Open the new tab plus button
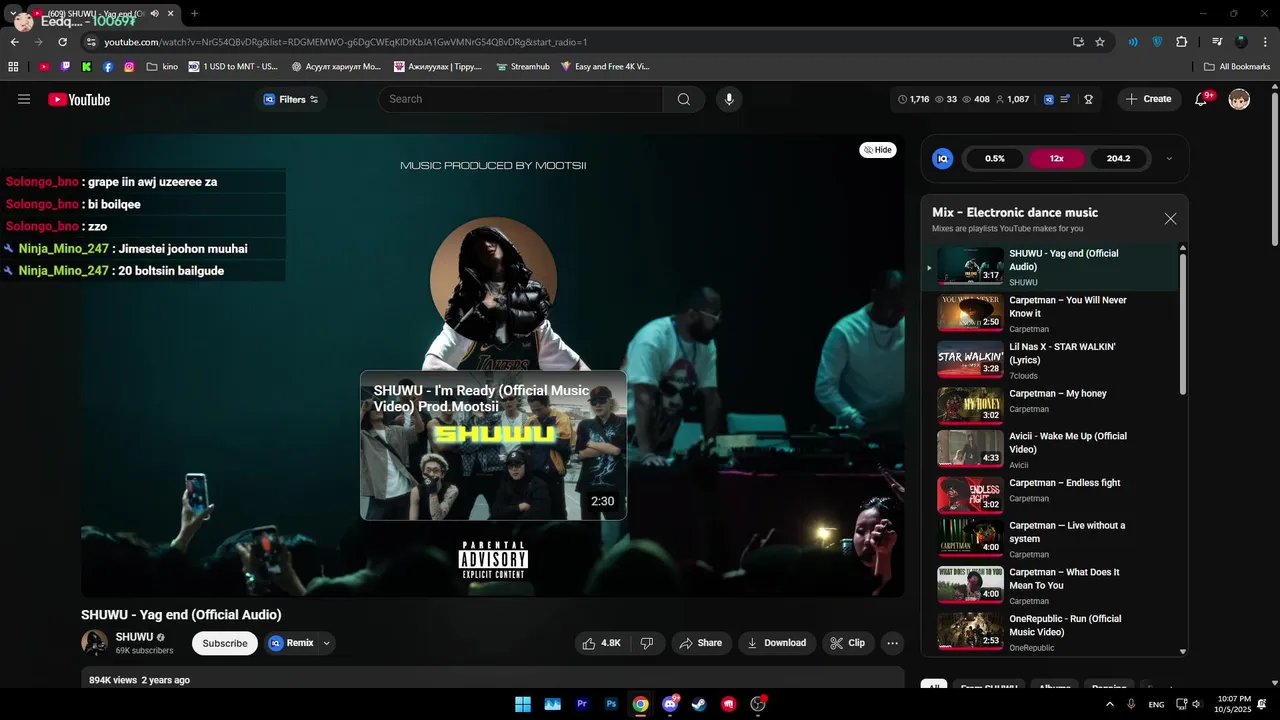Image resolution: width=1280 pixels, height=720 pixels. tap(194, 14)
